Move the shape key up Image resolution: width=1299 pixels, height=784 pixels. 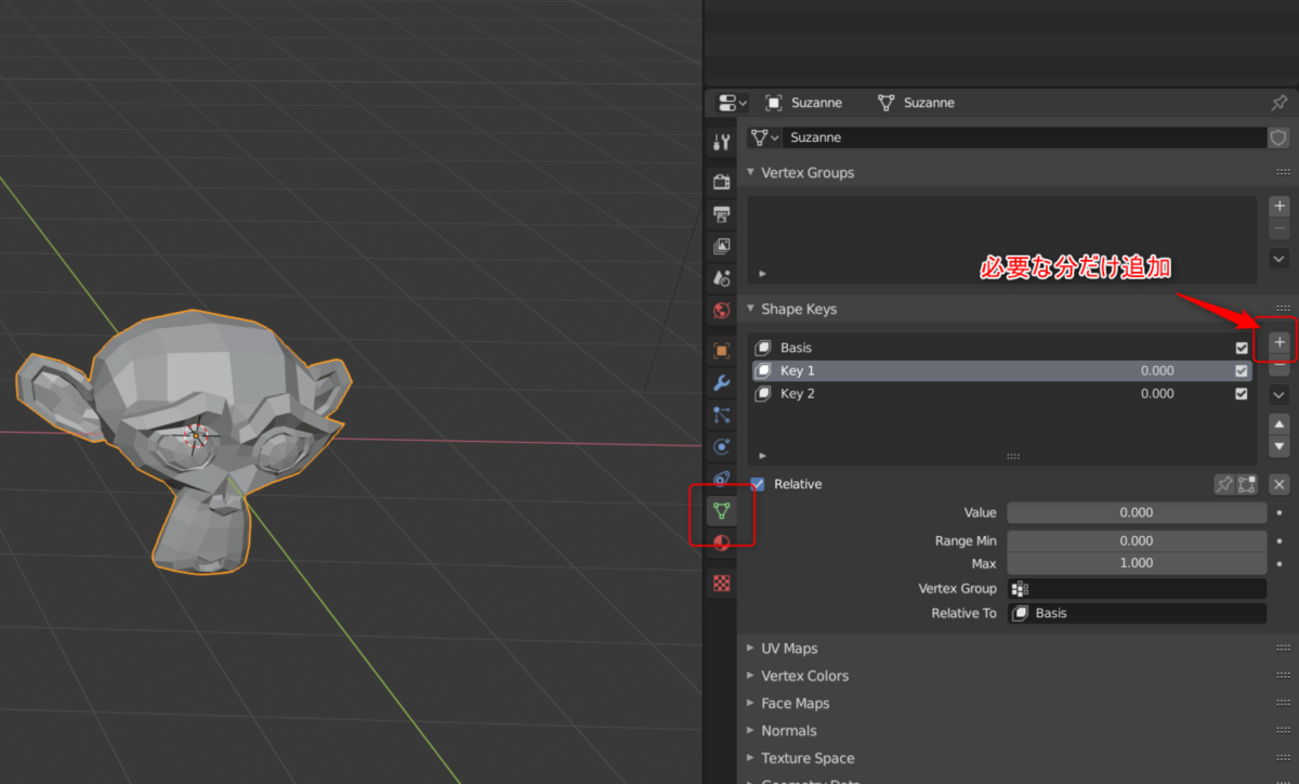click(x=1279, y=424)
